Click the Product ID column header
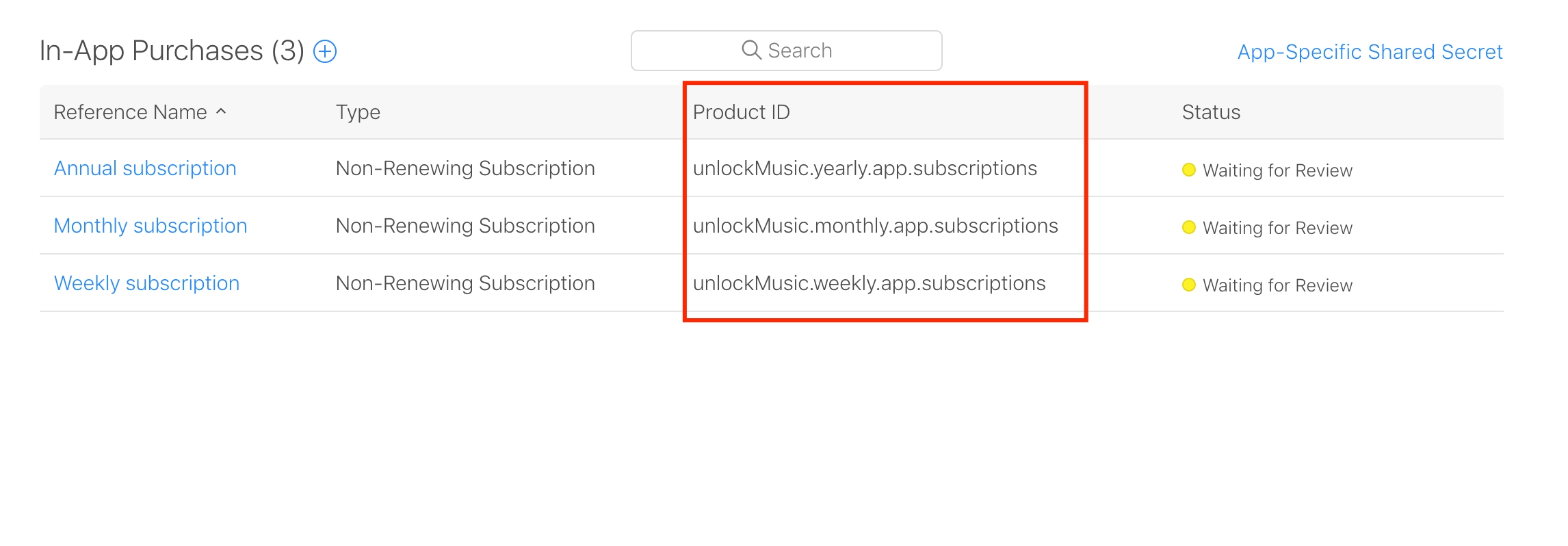The height and width of the screenshot is (546, 1568). pyautogui.click(x=741, y=112)
